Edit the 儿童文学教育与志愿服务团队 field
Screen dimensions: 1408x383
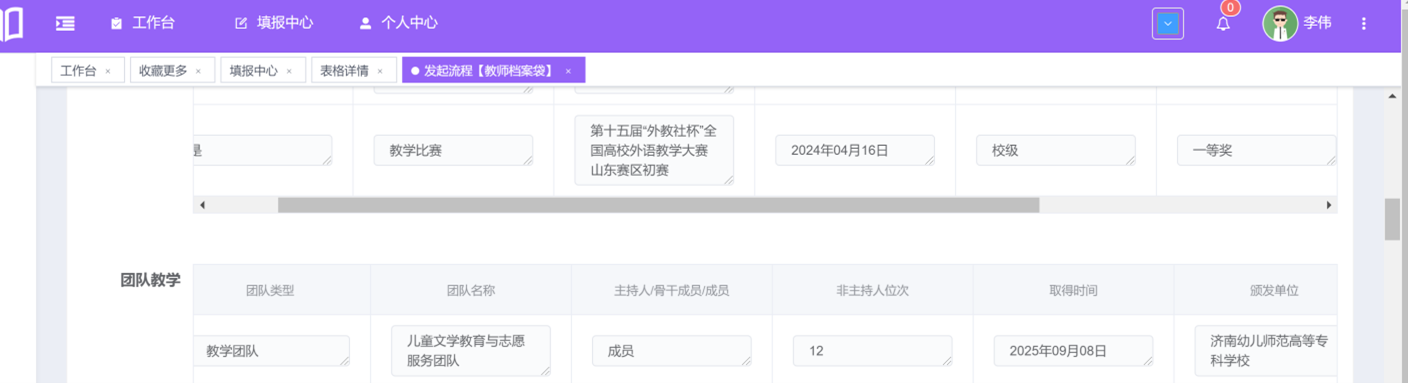point(471,351)
